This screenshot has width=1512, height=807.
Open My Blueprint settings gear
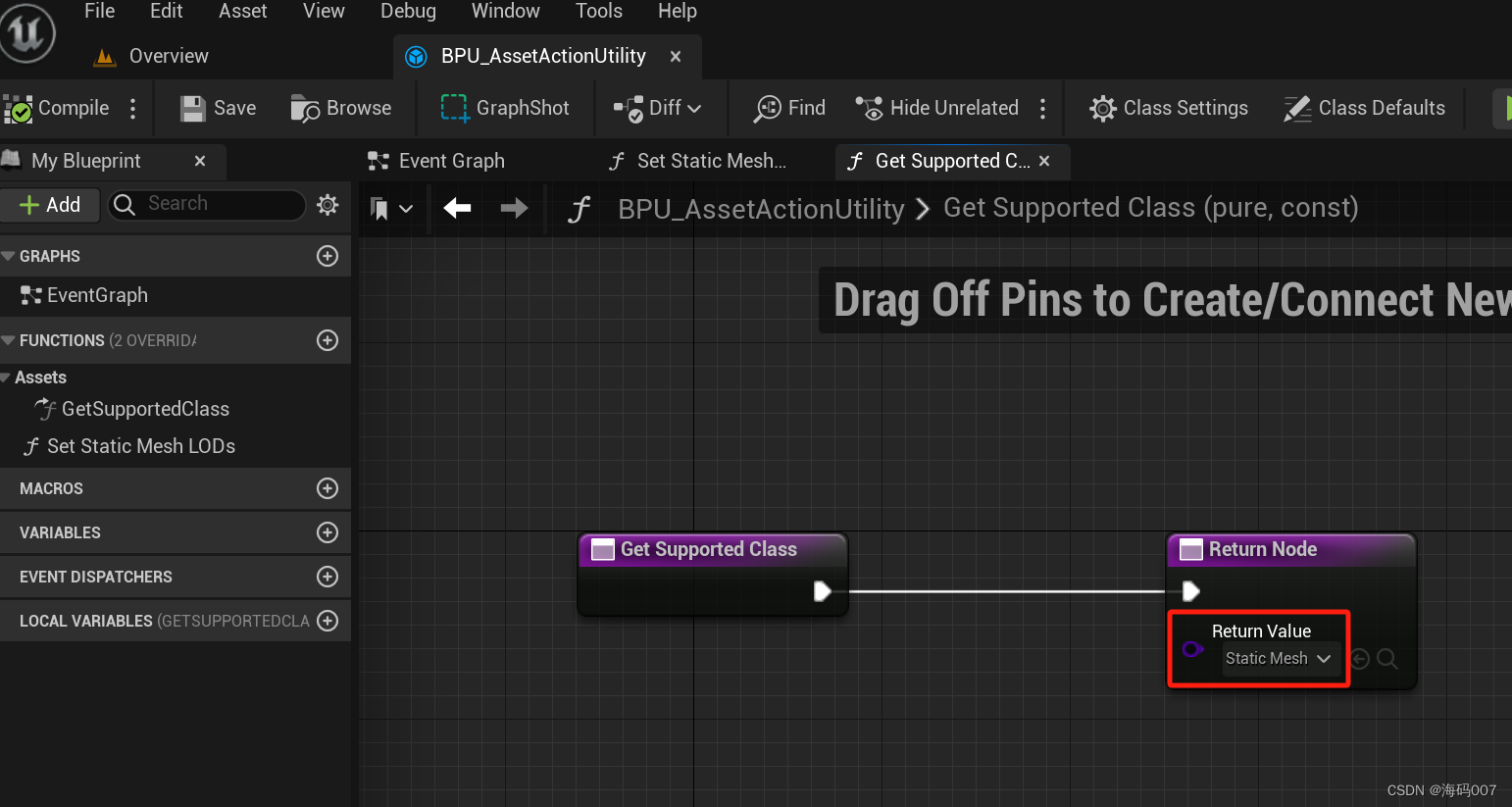(328, 204)
